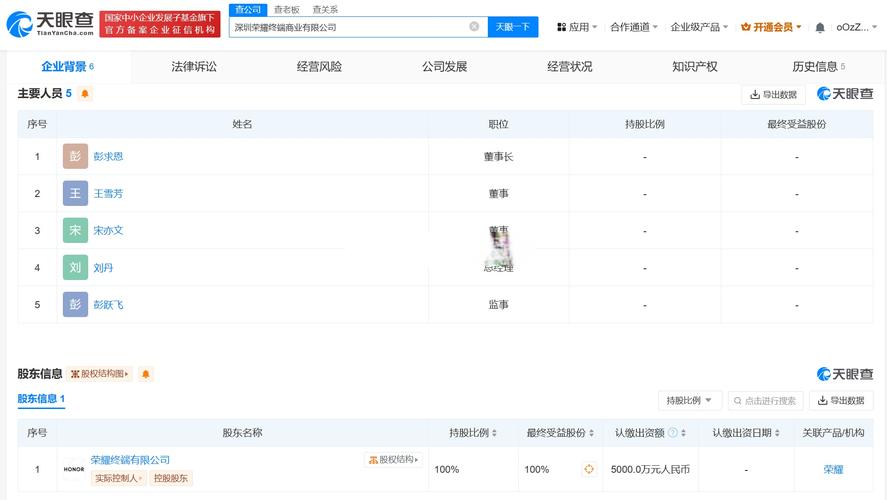Switch to the 知识产权 tab
The height and width of the screenshot is (500, 887).
pyautogui.click(x=695, y=67)
